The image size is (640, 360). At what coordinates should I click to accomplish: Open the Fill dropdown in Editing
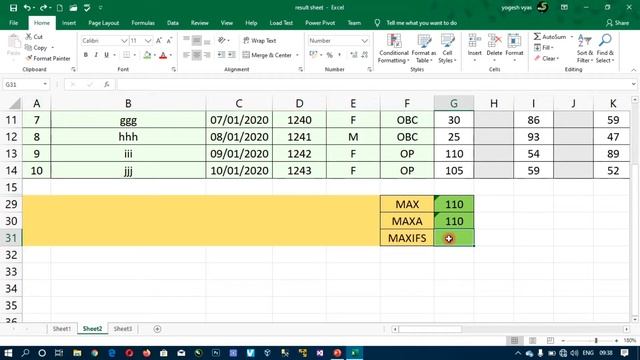[544, 48]
